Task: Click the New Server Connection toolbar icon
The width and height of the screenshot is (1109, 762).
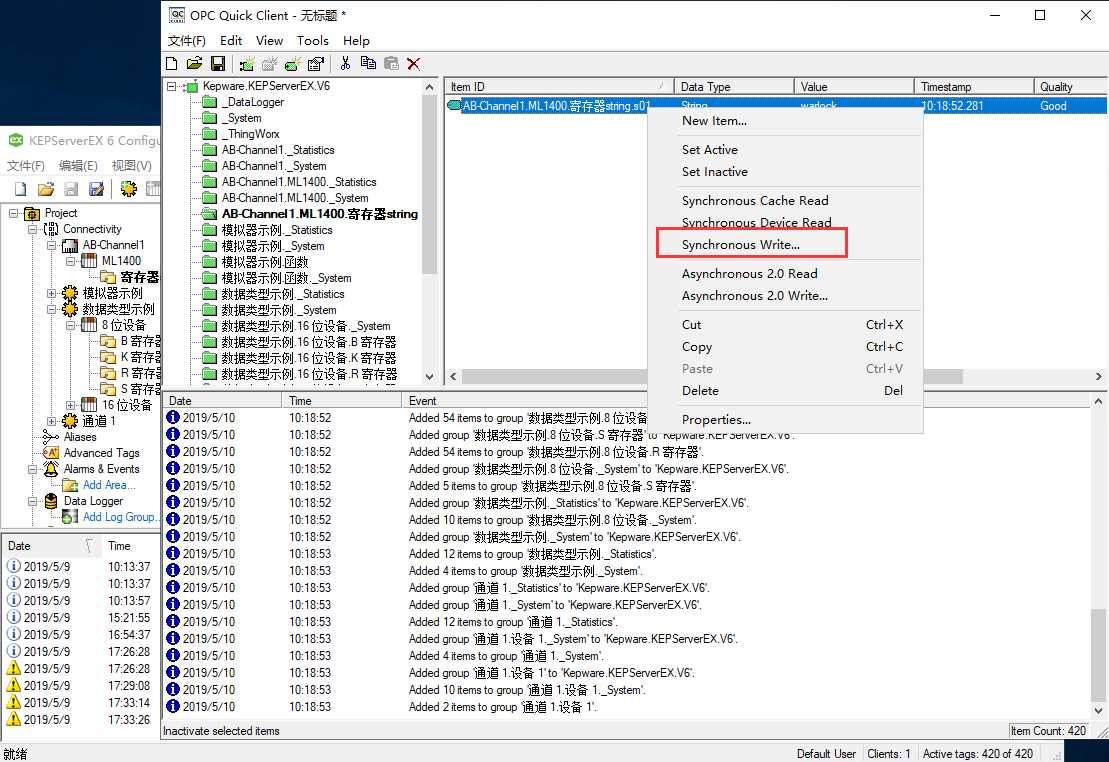Action: coord(246,64)
